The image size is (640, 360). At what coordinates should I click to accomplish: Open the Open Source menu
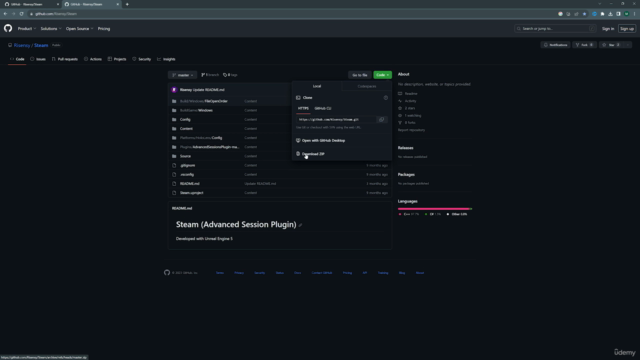pos(79,29)
